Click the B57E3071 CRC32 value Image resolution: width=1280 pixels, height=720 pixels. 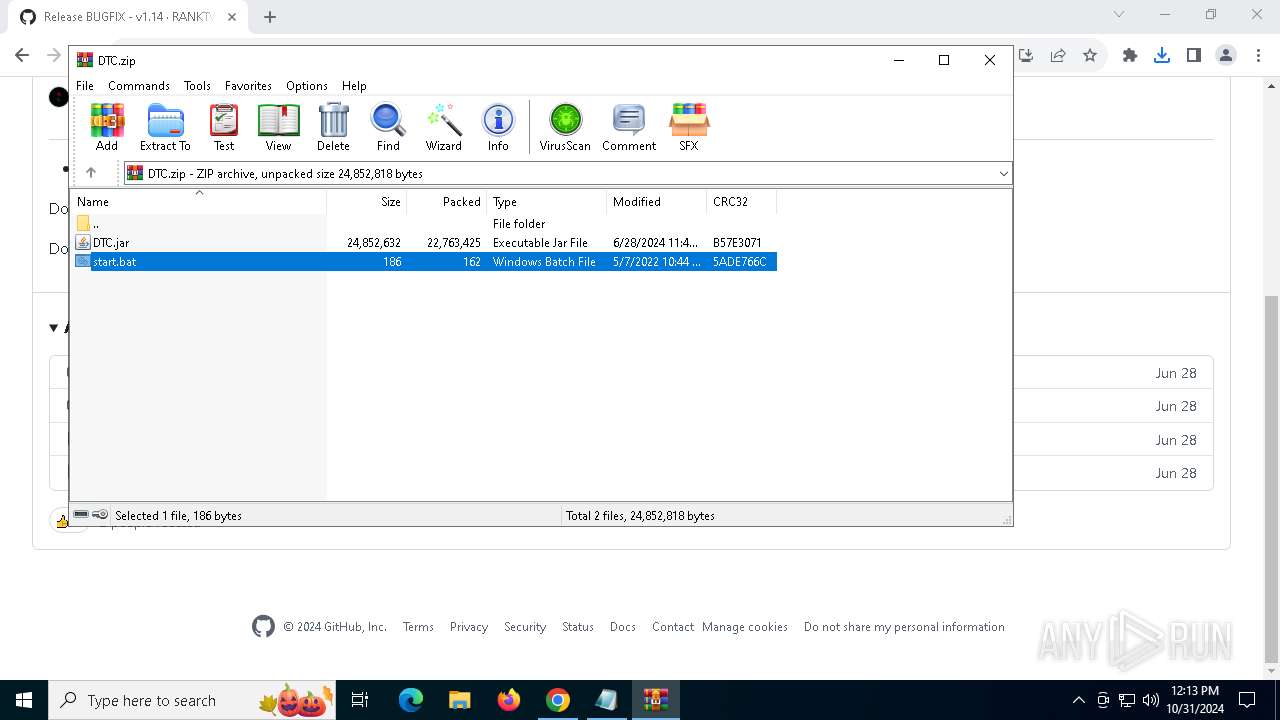tap(737, 243)
